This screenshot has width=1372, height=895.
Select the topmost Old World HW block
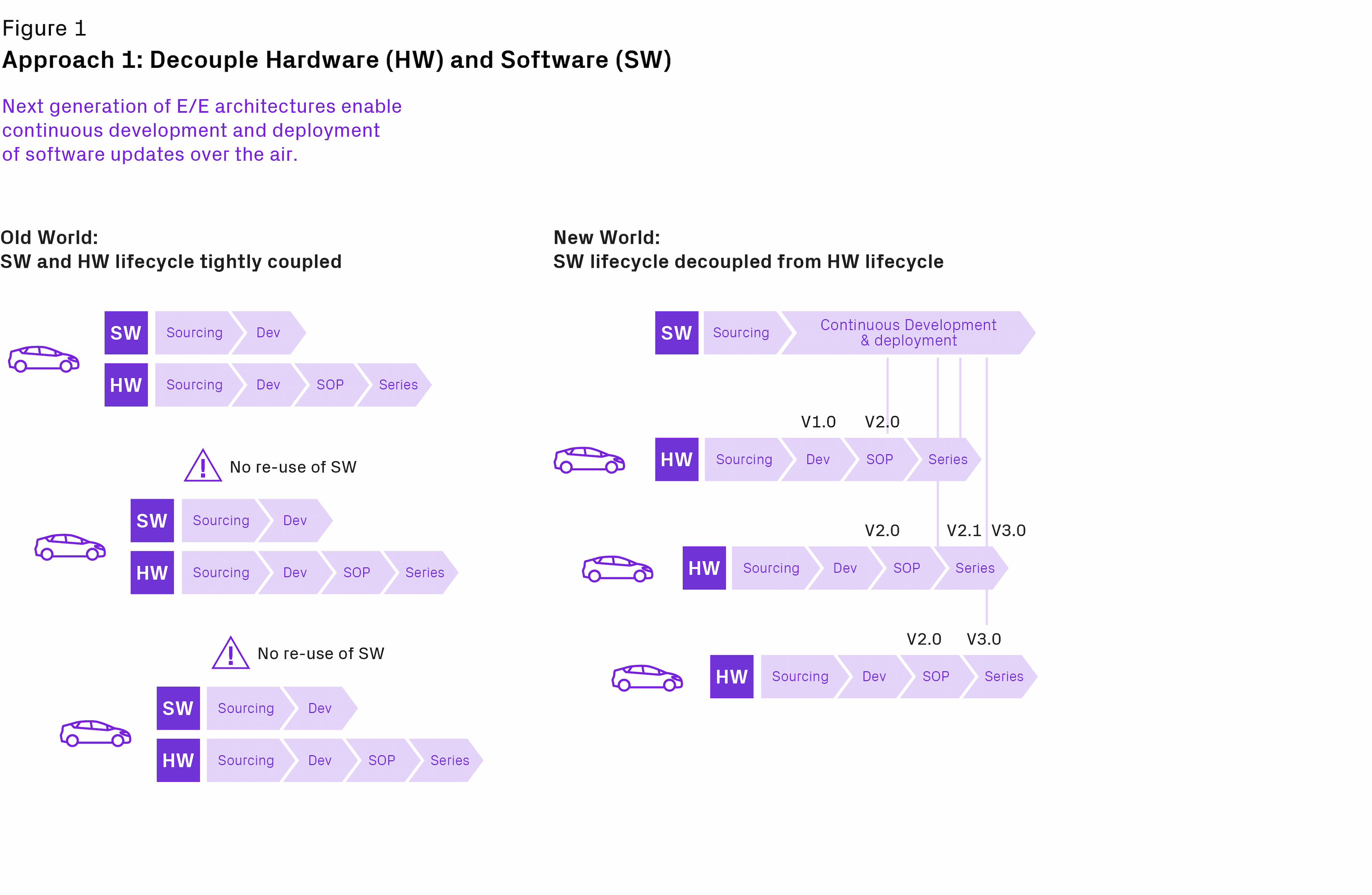point(126,385)
